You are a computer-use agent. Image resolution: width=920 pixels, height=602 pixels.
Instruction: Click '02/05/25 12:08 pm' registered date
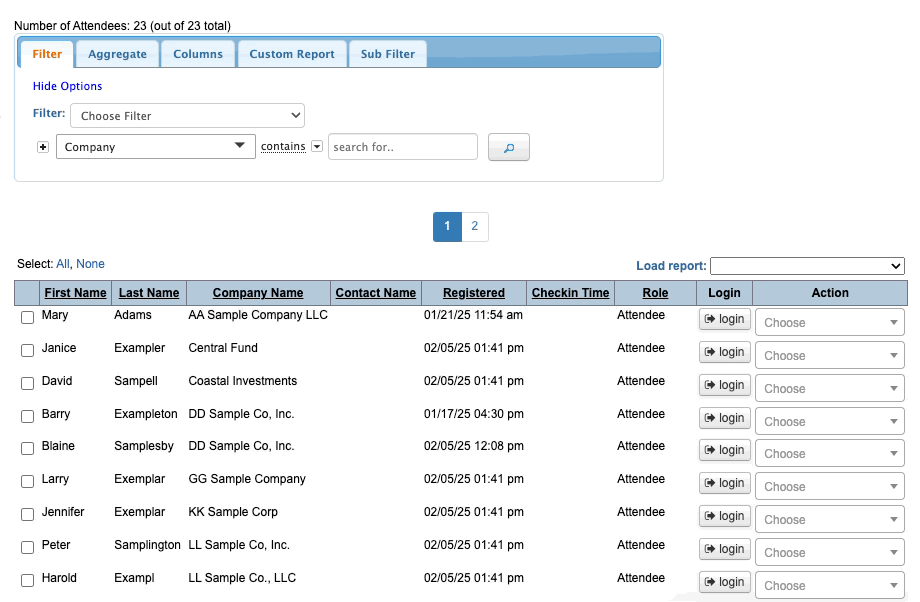[x=473, y=446]
